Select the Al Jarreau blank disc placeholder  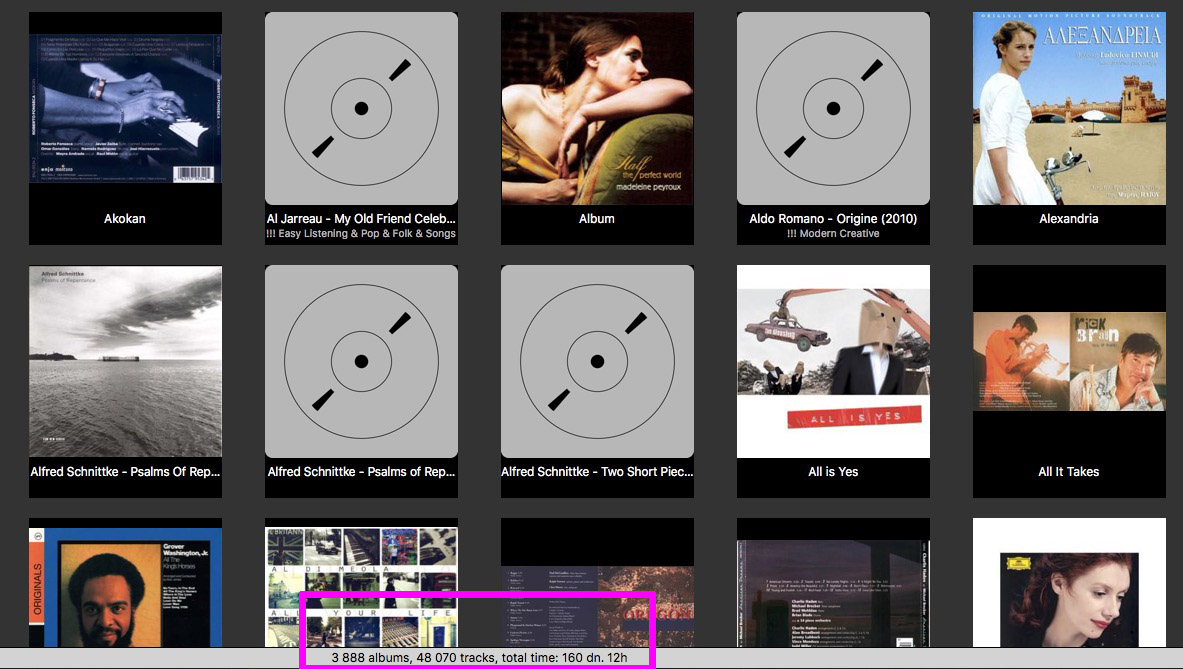pos(361,108)
